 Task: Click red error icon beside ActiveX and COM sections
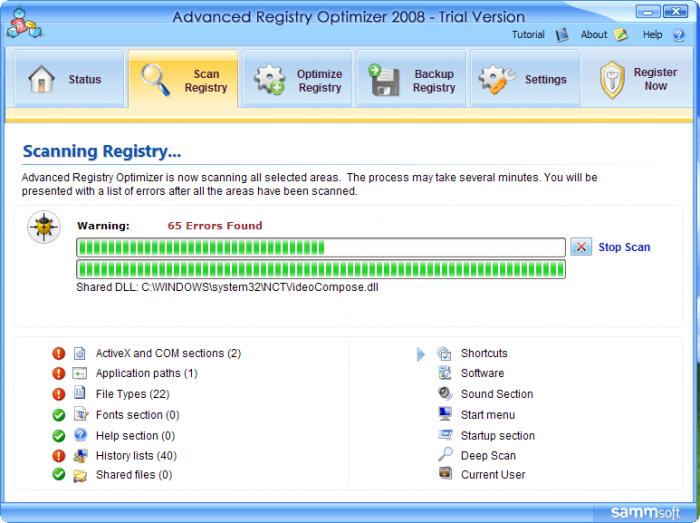tap(58, 353)
